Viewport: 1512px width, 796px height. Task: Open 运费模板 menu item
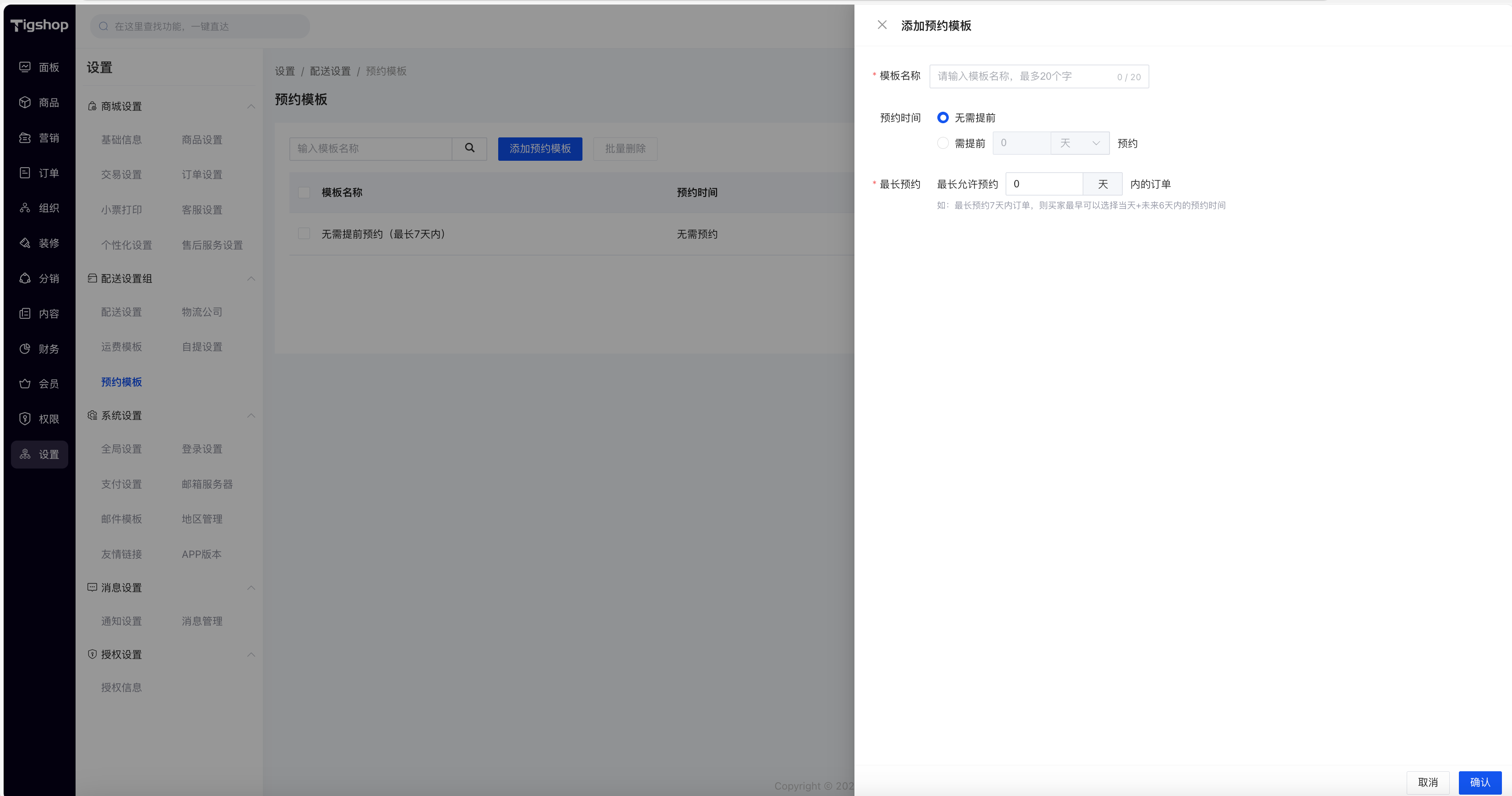(121, 347)
